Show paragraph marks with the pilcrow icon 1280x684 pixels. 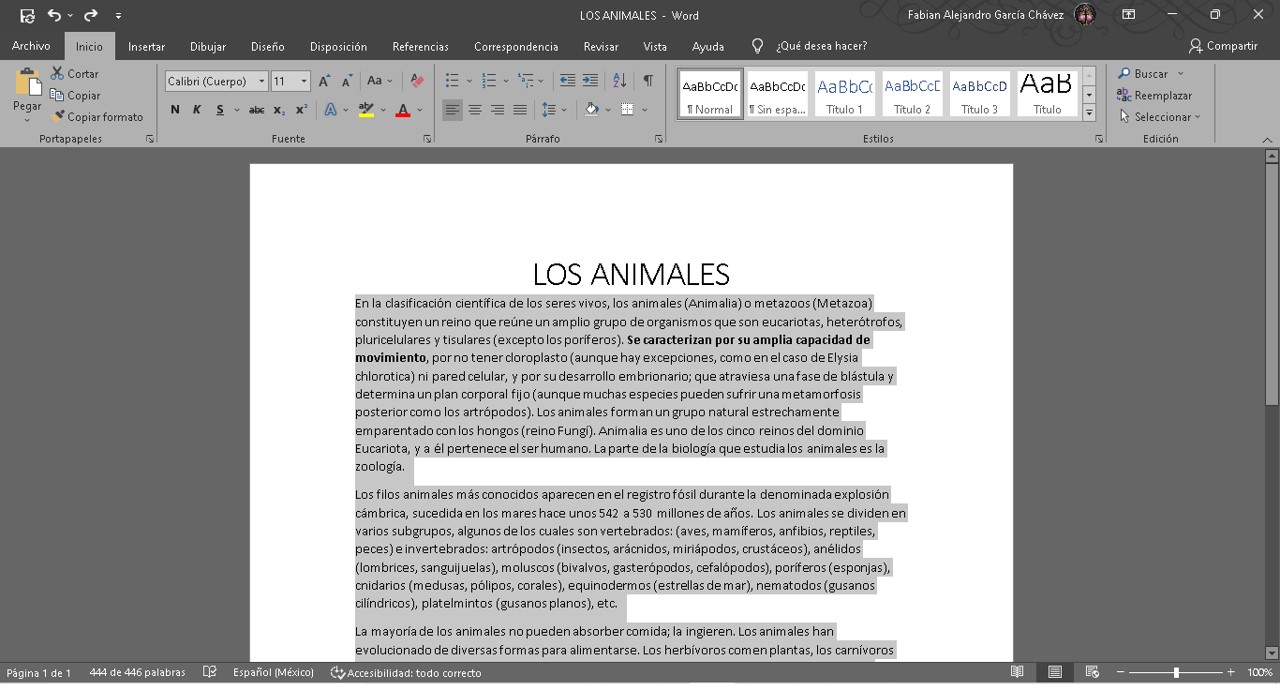tap(648, 81)
